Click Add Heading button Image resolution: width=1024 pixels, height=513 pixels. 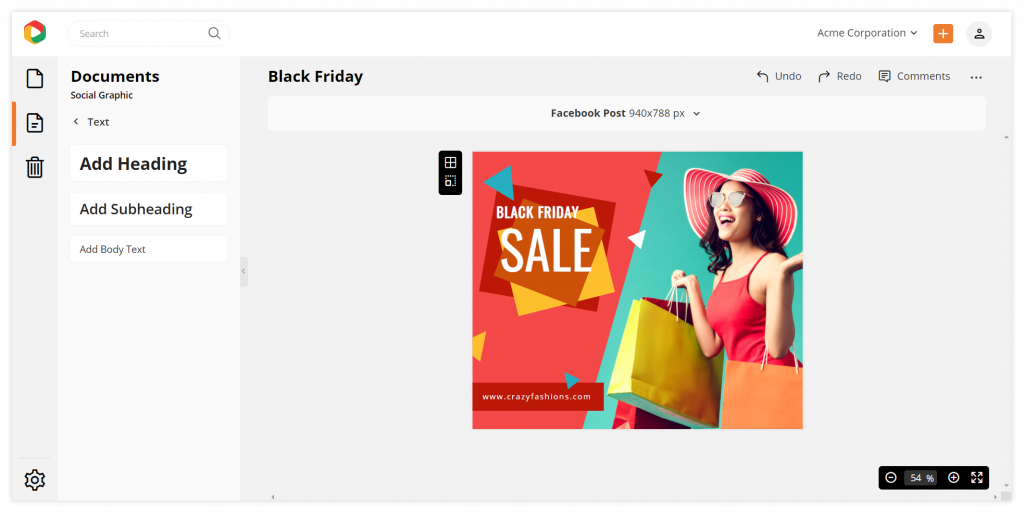pos(148,164)
